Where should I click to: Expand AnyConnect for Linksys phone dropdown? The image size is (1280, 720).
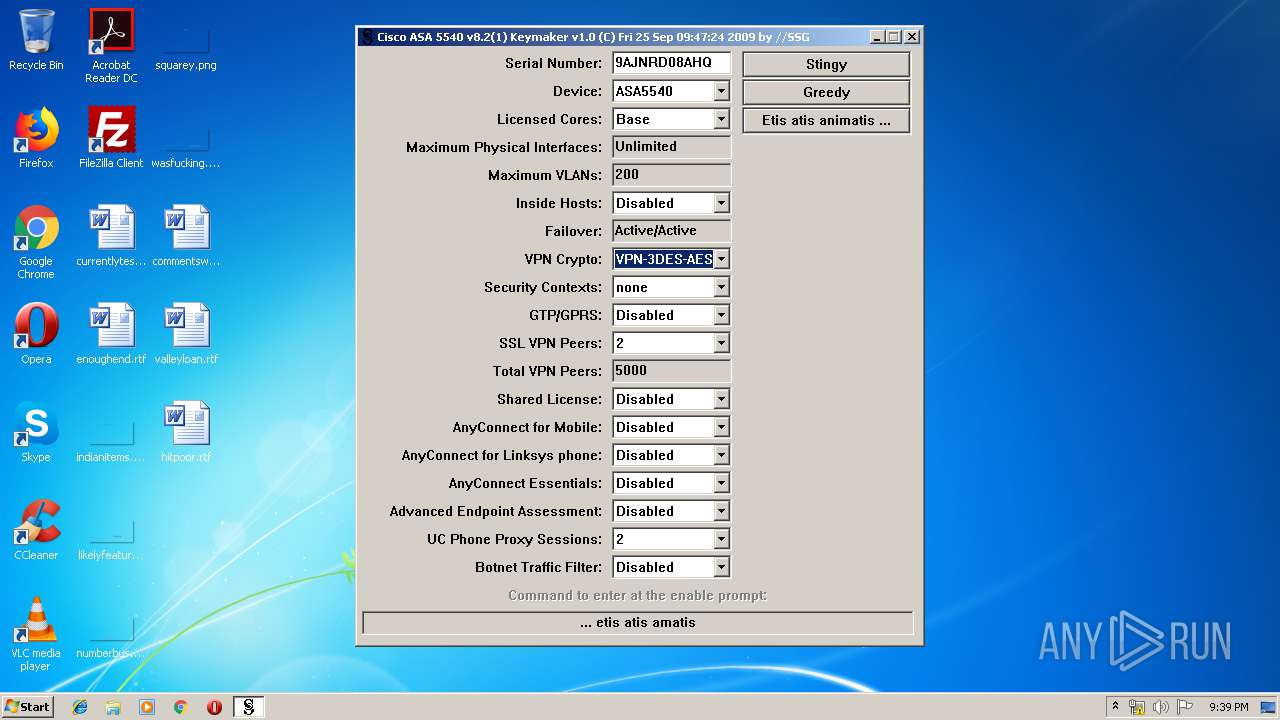click(721, 455)
